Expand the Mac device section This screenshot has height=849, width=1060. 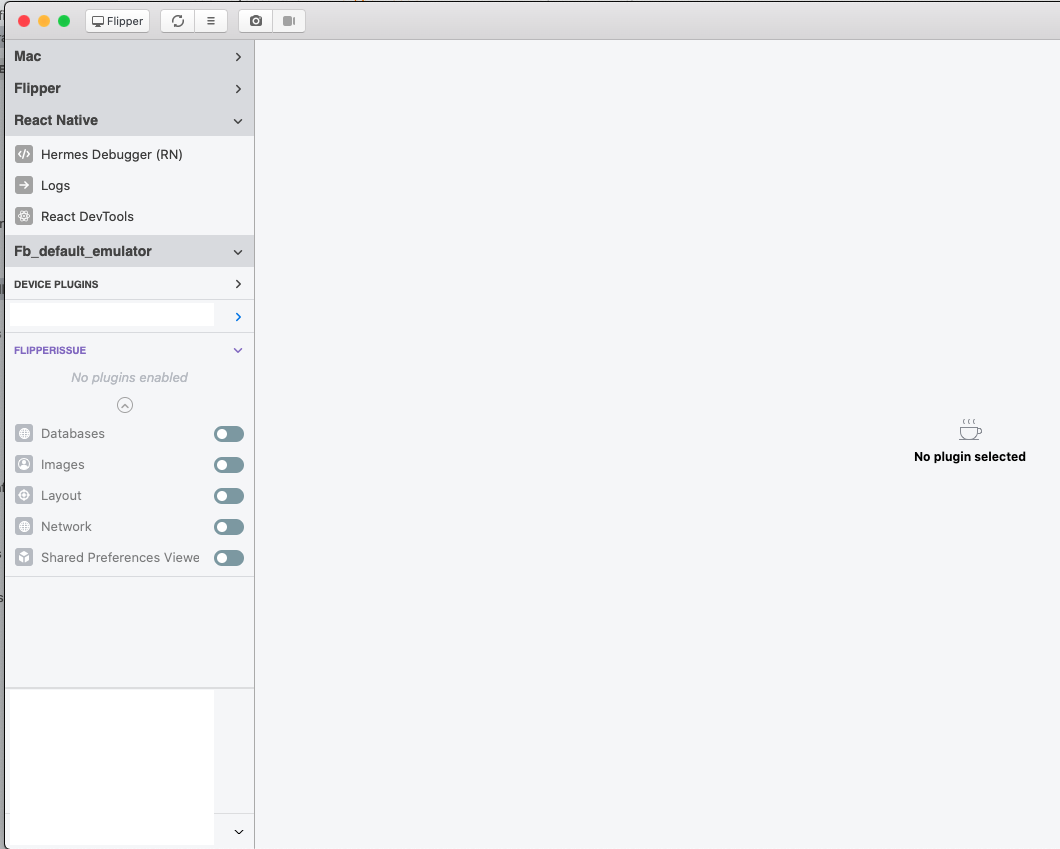237,57
